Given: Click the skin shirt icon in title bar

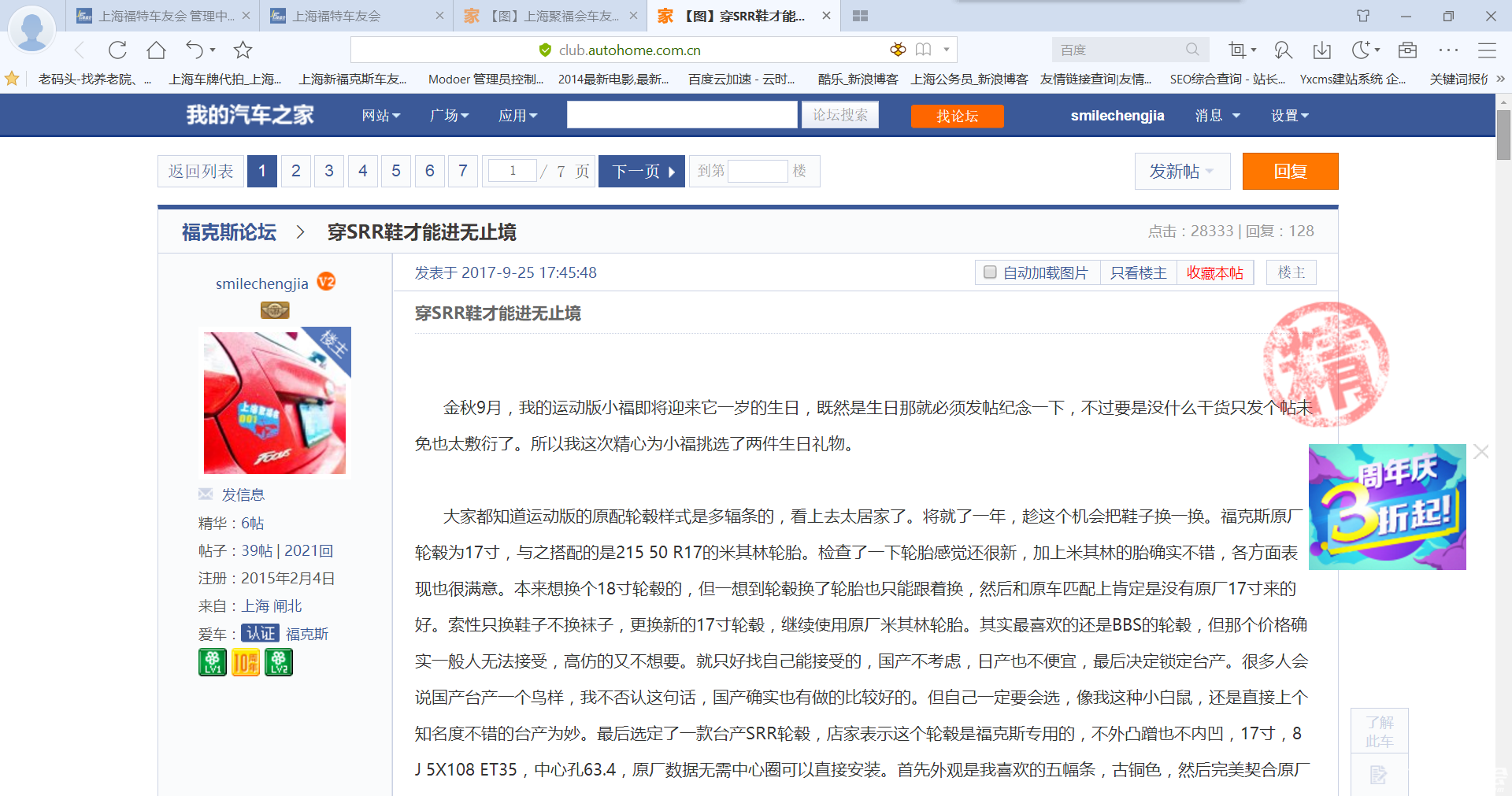Looking at the screenshot, I should [x=1363, y=16].
